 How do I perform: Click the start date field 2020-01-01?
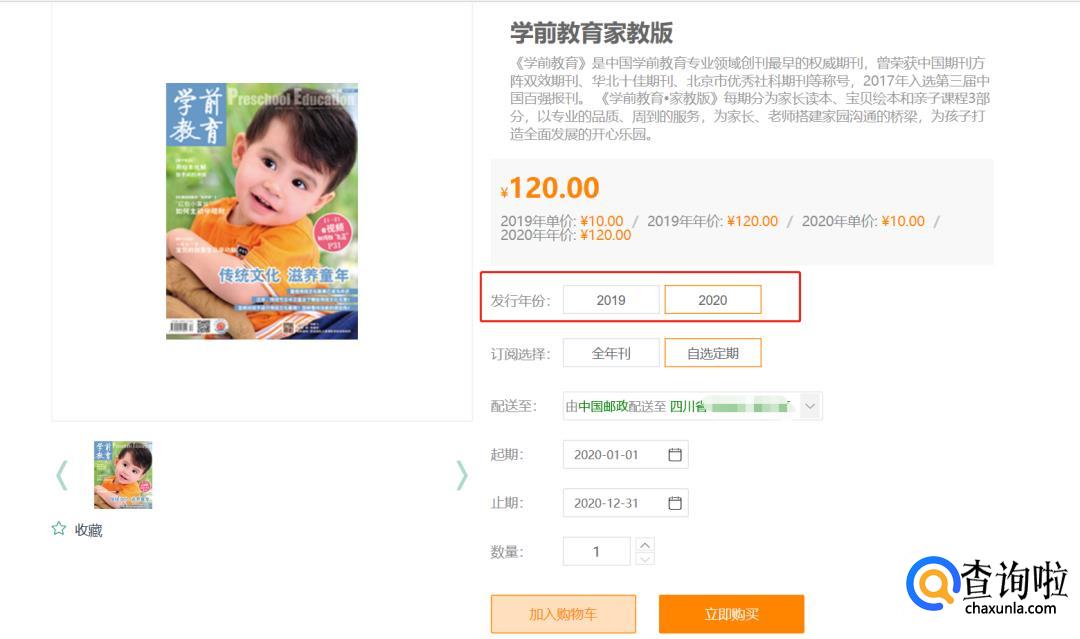(612, 455)
